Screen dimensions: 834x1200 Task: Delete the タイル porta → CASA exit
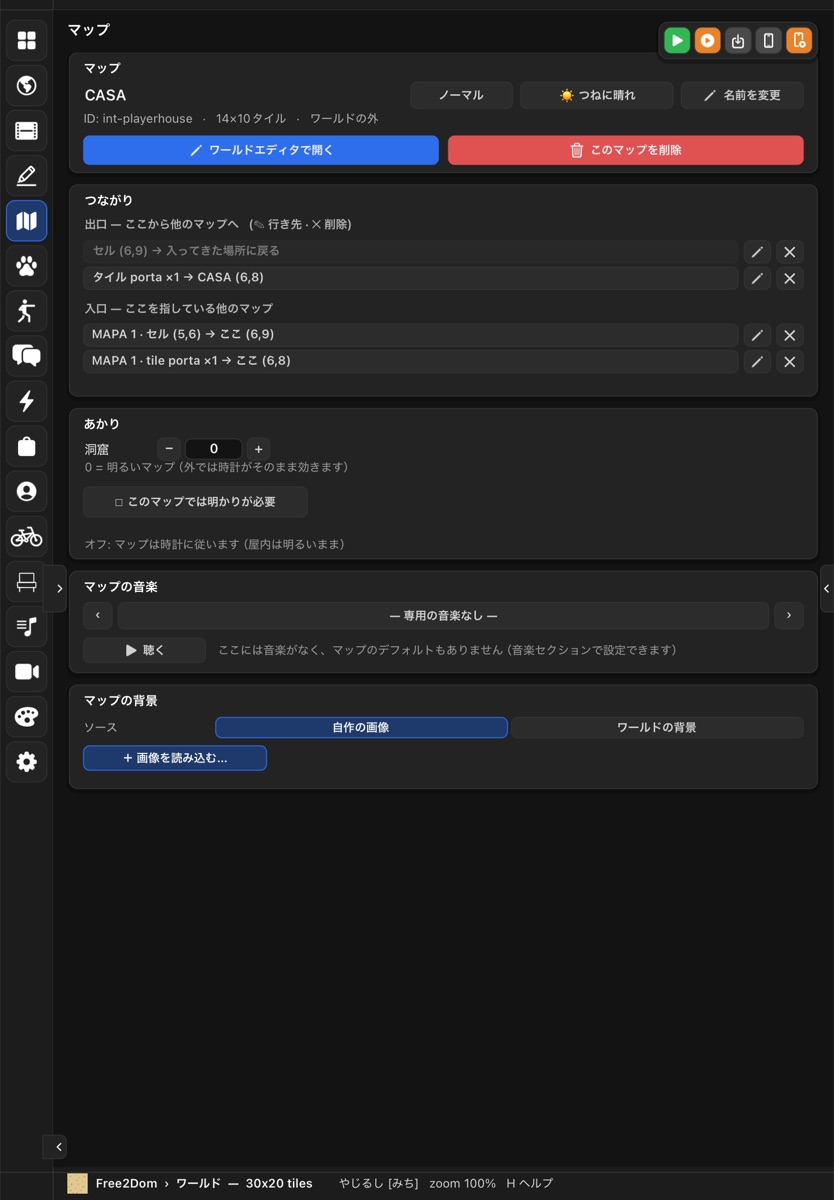(790, 279)
